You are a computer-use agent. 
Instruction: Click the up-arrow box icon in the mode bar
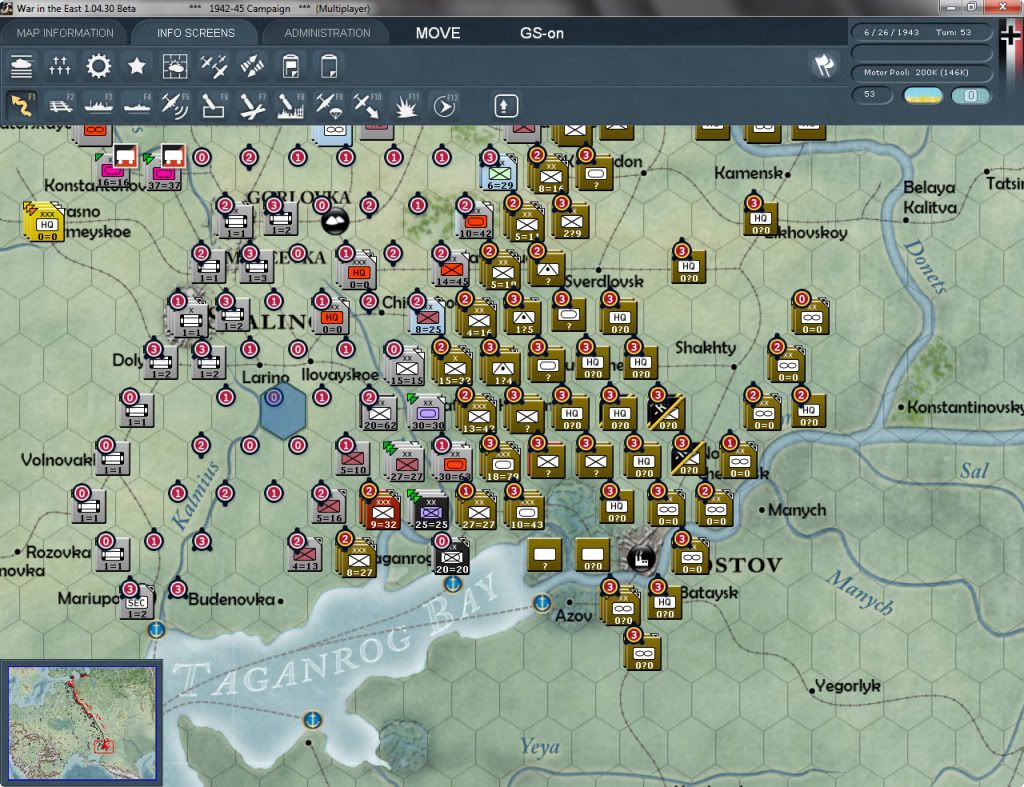[506, 106]
